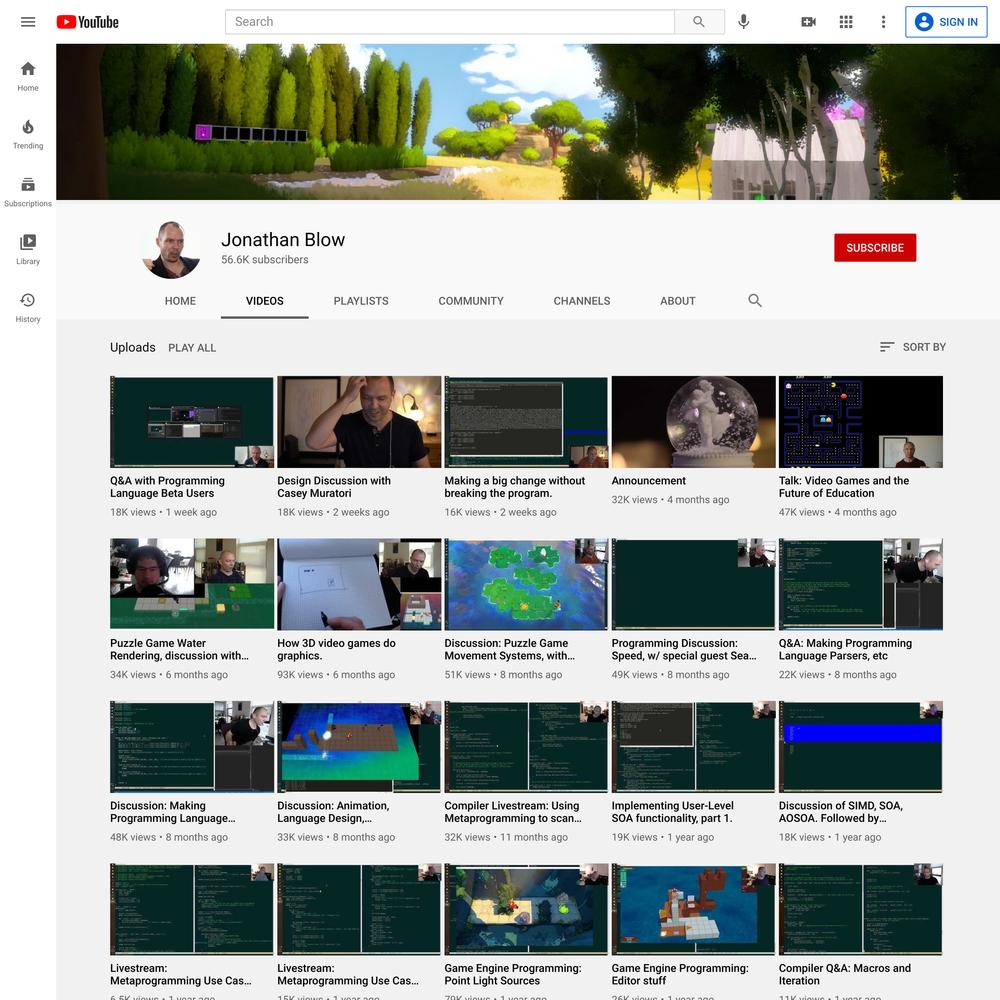Click Jonathan Blow's channel avatar
The width and height of the screenshot is (1000, 1000).
171,249
